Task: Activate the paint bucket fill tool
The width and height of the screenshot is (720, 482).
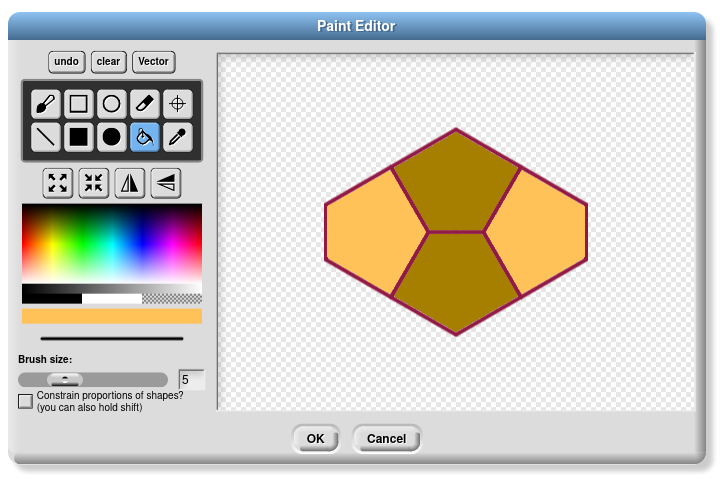Action: pos(145,137)
